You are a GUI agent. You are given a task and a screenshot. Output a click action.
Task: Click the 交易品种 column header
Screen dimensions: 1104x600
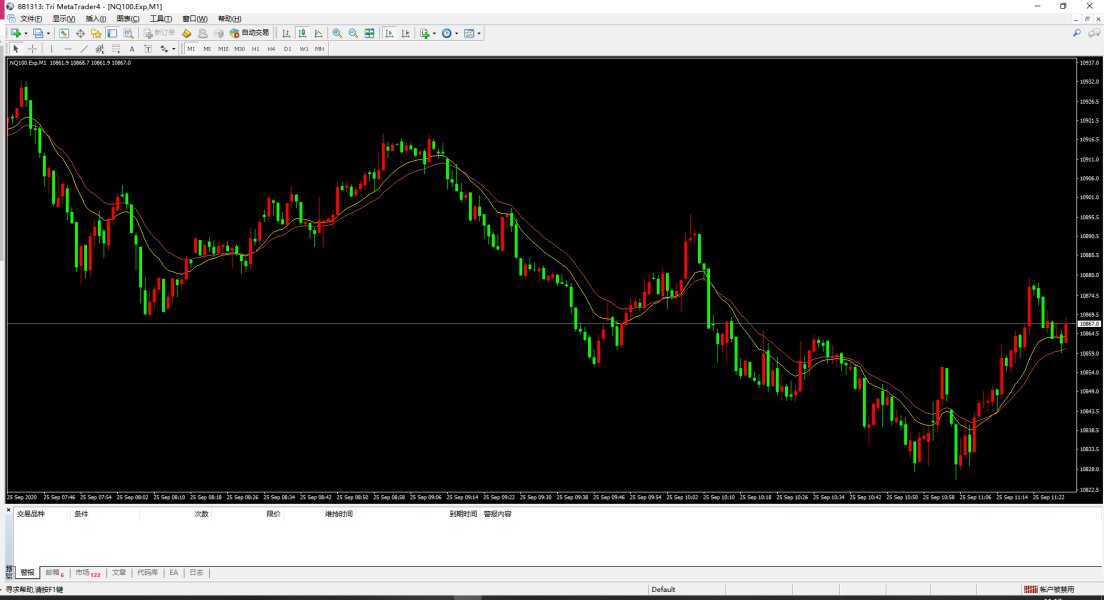[30, 514]
